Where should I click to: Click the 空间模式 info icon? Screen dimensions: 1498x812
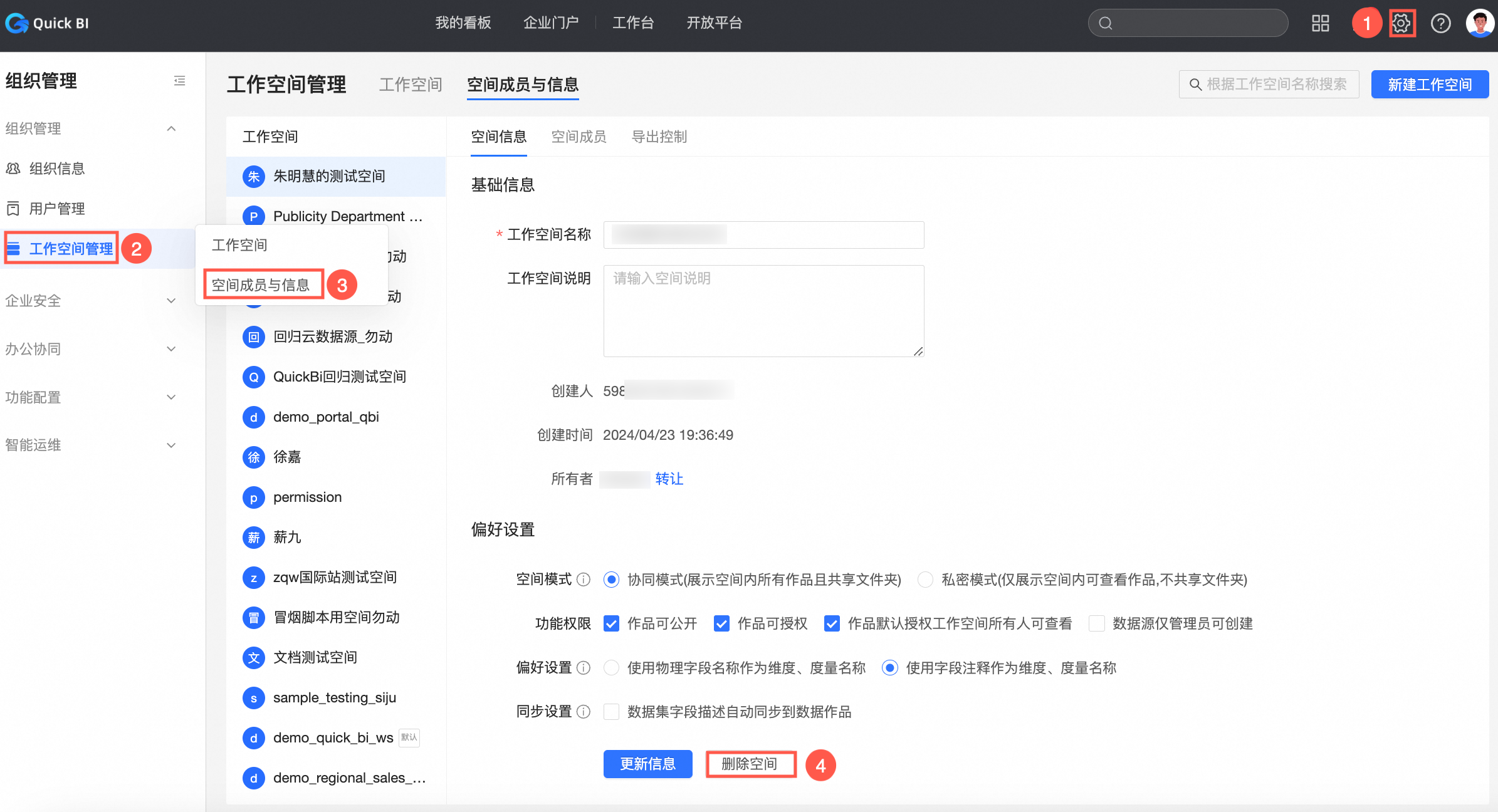point(584,580)
